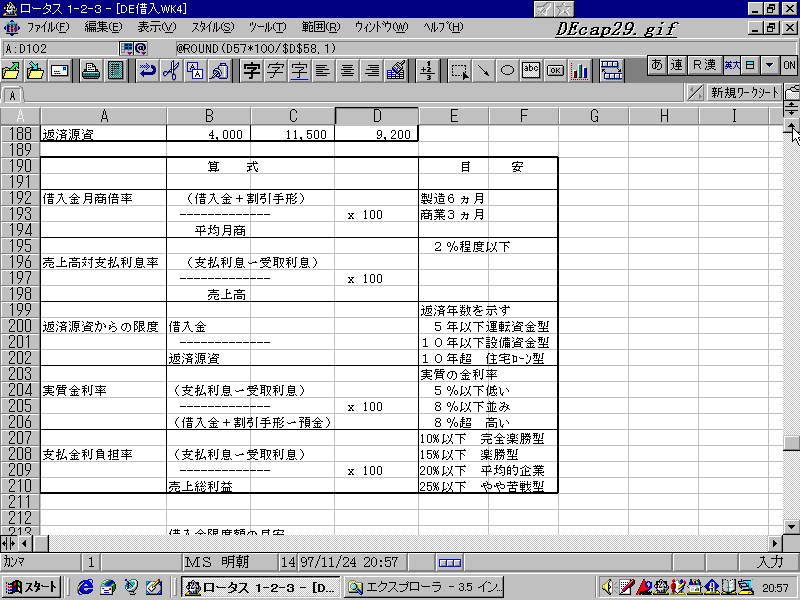Expand the IME toolbar dropdown arrow

tap(768, 65)
